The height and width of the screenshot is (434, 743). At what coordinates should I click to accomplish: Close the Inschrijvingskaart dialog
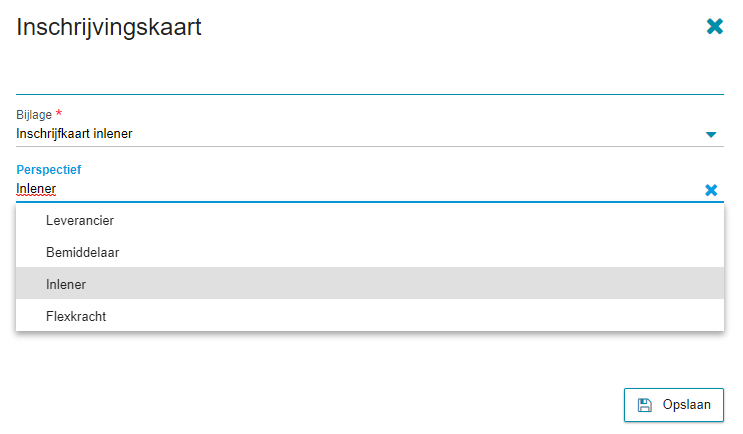tap(715, 27)
